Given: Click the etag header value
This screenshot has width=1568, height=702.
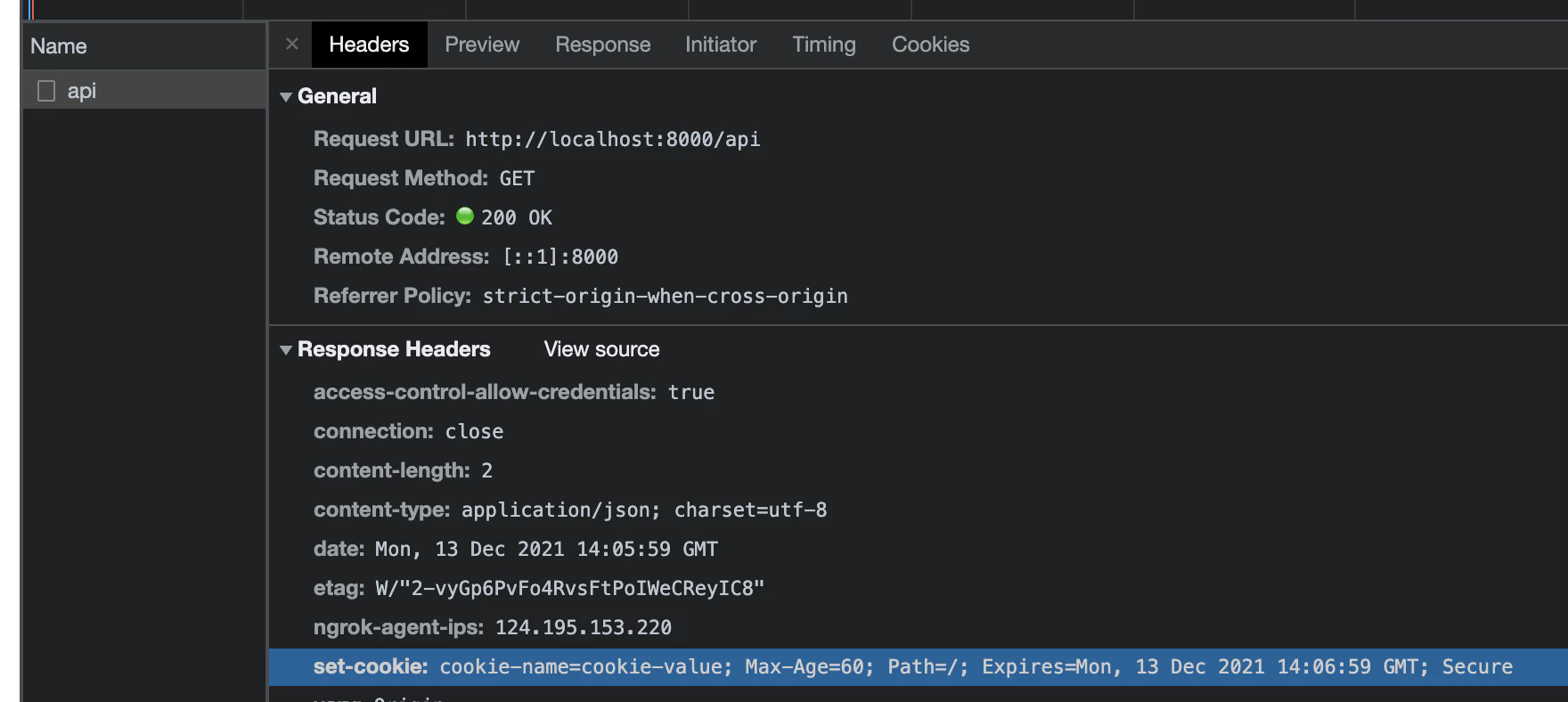Looking at the screenshot, I should click(570, 588).
